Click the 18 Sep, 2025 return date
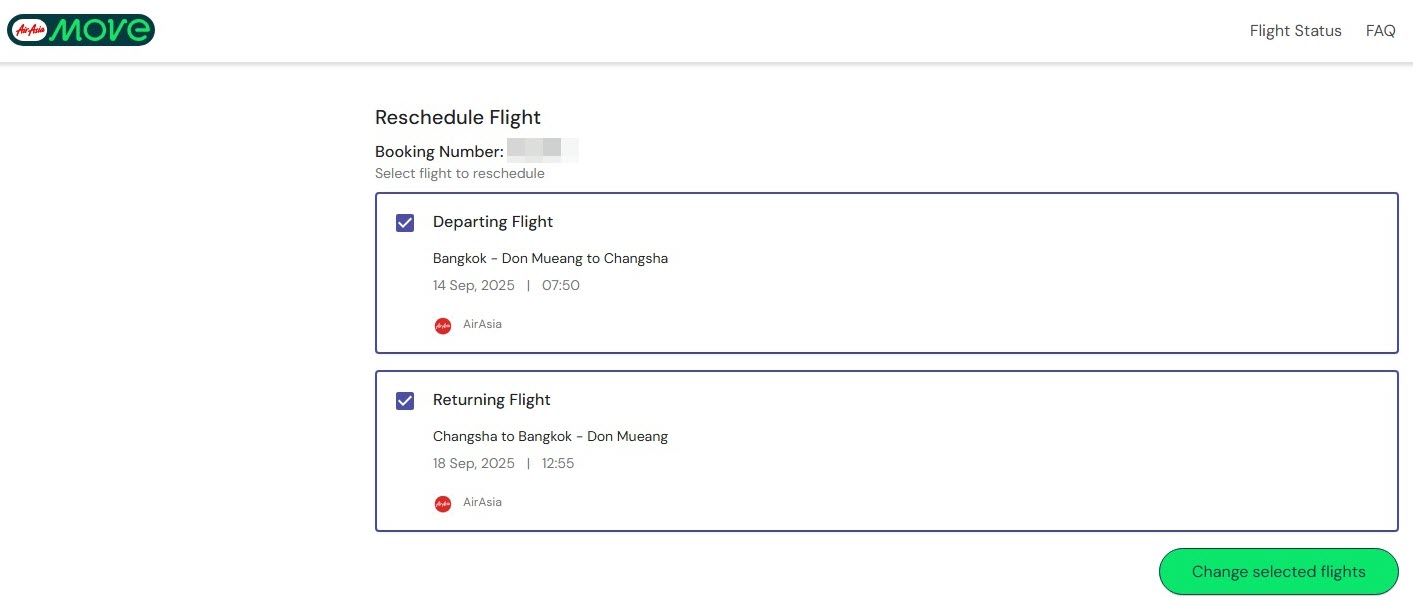The width and height of the screenshot is (1413, 607). click(x=473, y=463)
